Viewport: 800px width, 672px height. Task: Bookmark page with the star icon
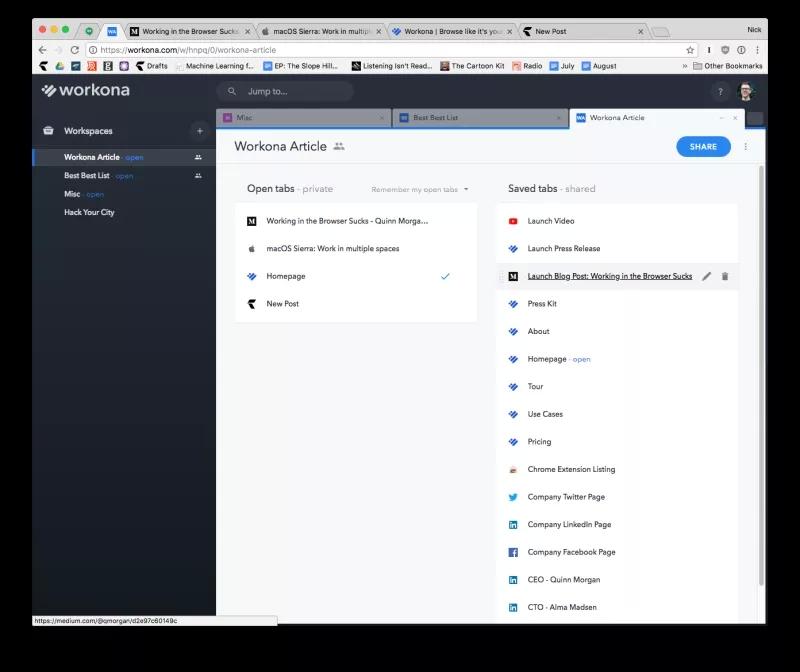pos(690,50)
